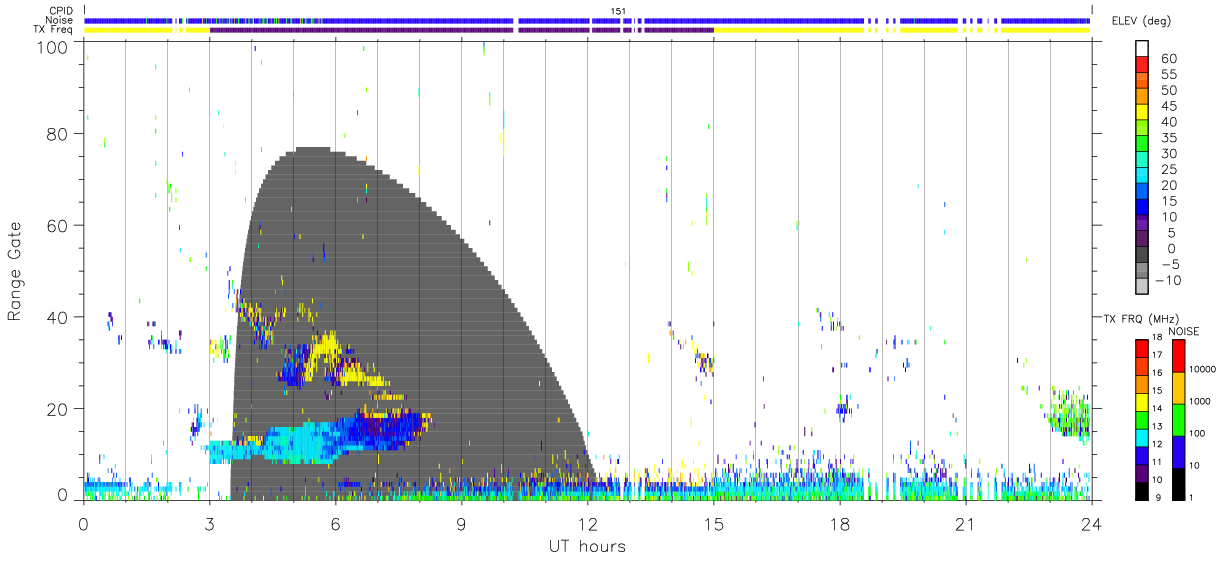Click the "Range Gate" y-axis title

[15, 271]
